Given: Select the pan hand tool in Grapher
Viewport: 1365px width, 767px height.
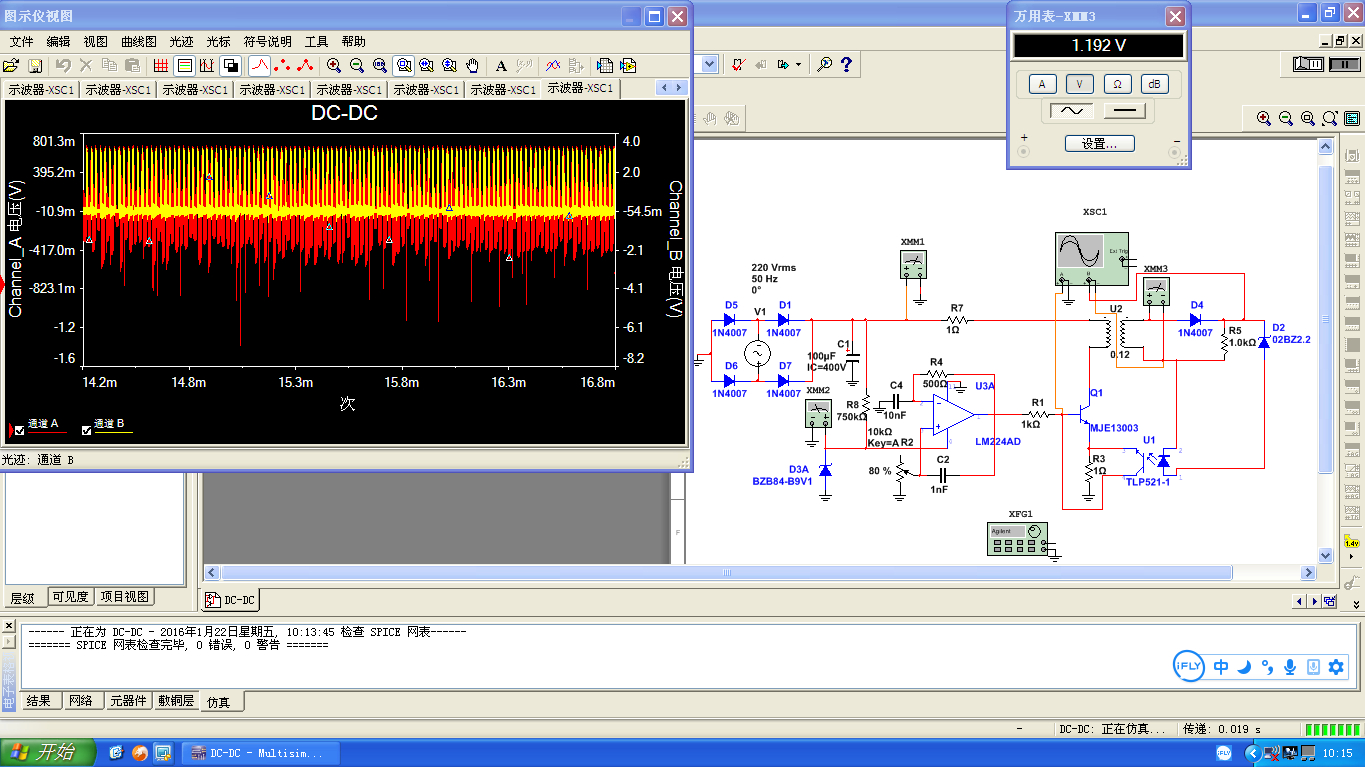Looking at the screenshot, I should (x=473, y=66).
